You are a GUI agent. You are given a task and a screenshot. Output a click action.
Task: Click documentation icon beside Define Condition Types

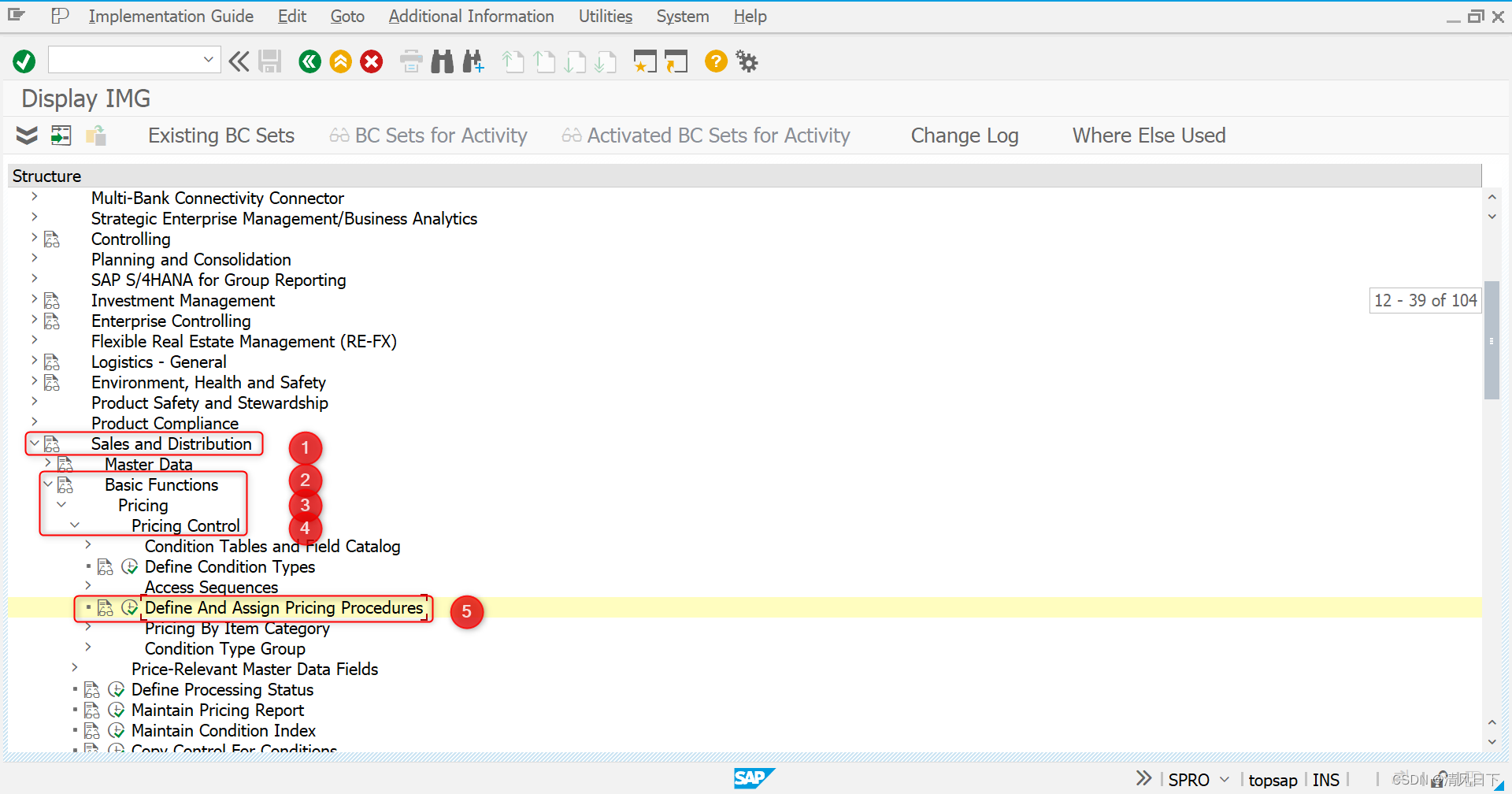[x=106, y=567]
